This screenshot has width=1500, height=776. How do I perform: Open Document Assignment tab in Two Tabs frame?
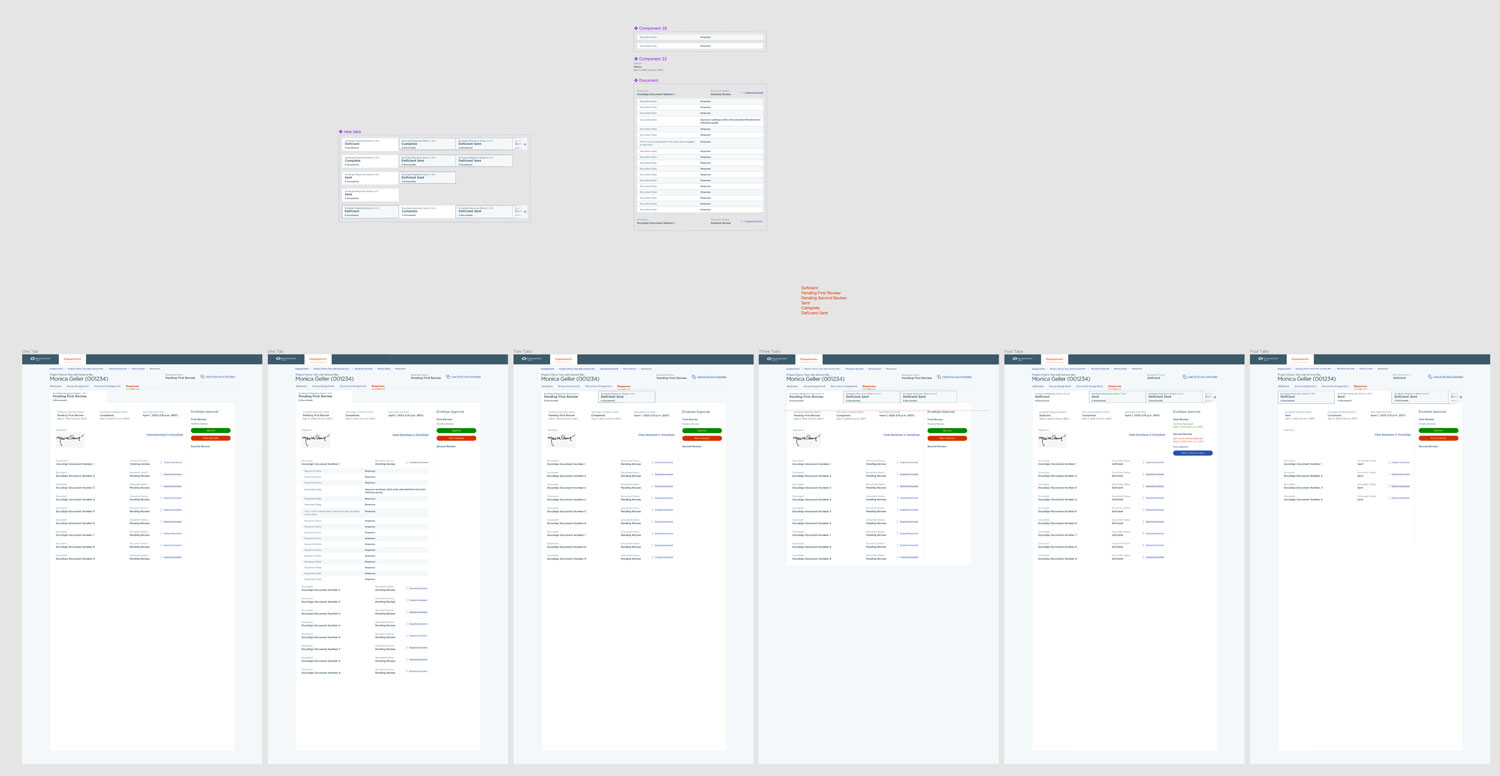click(x=598, y=386)
